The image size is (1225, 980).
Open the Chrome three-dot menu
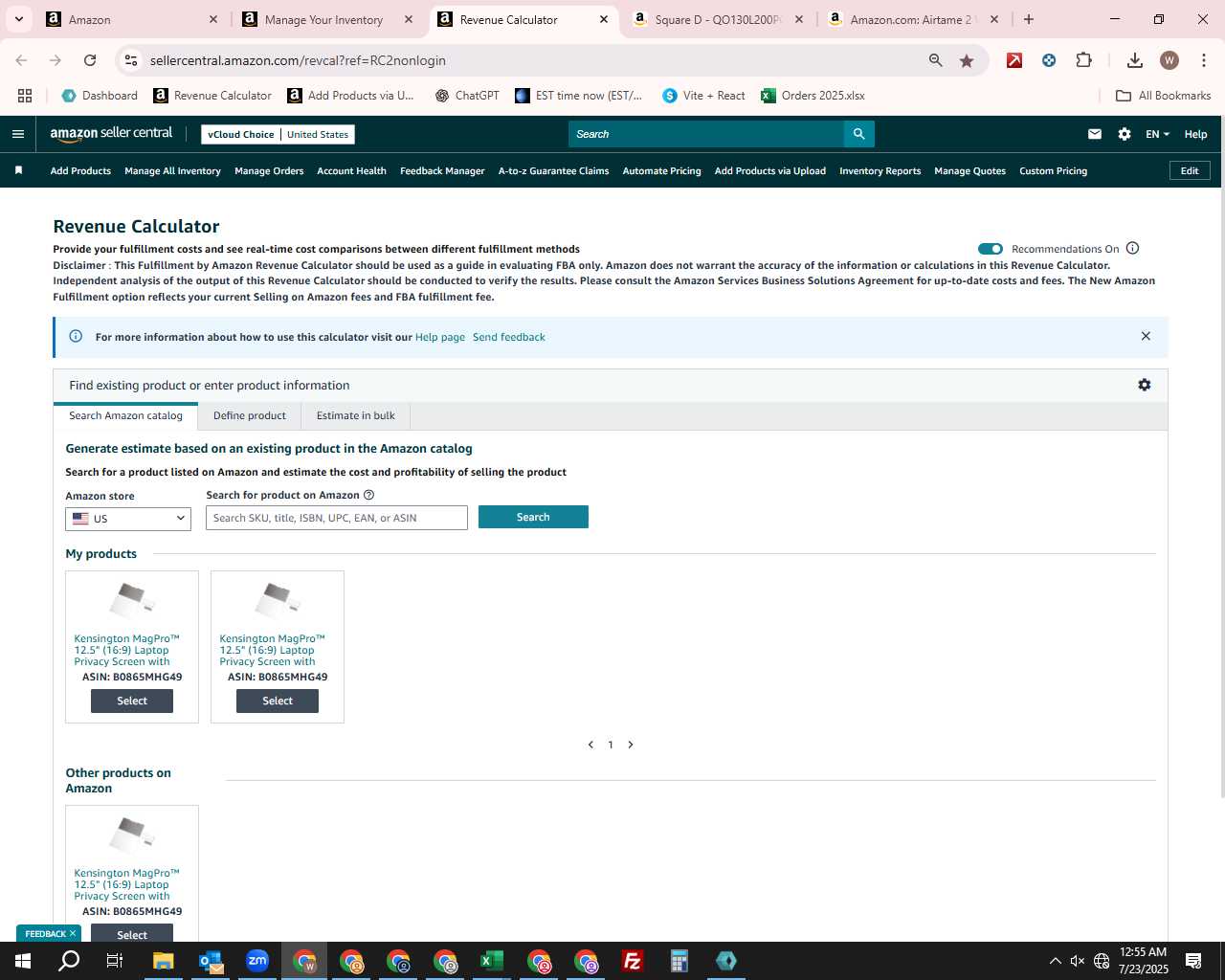click(1203, 60)
